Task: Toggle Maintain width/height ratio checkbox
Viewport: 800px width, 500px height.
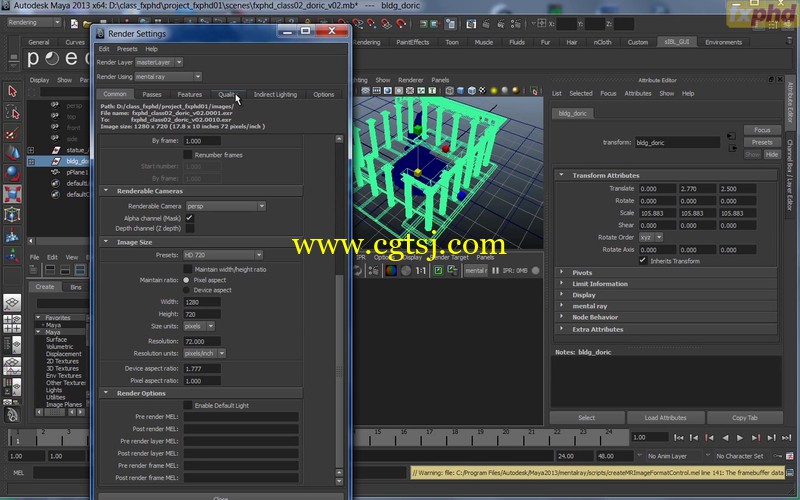Action: (x=188, y=269)
